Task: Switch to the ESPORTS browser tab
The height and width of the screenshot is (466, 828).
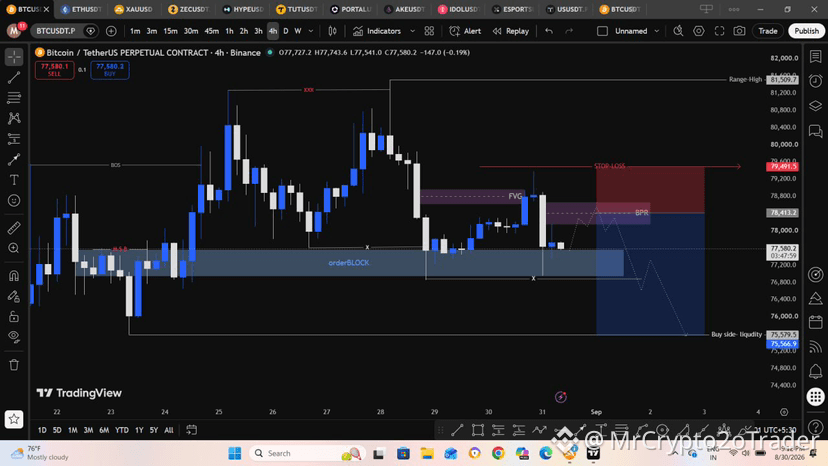Action: [513, 9]
